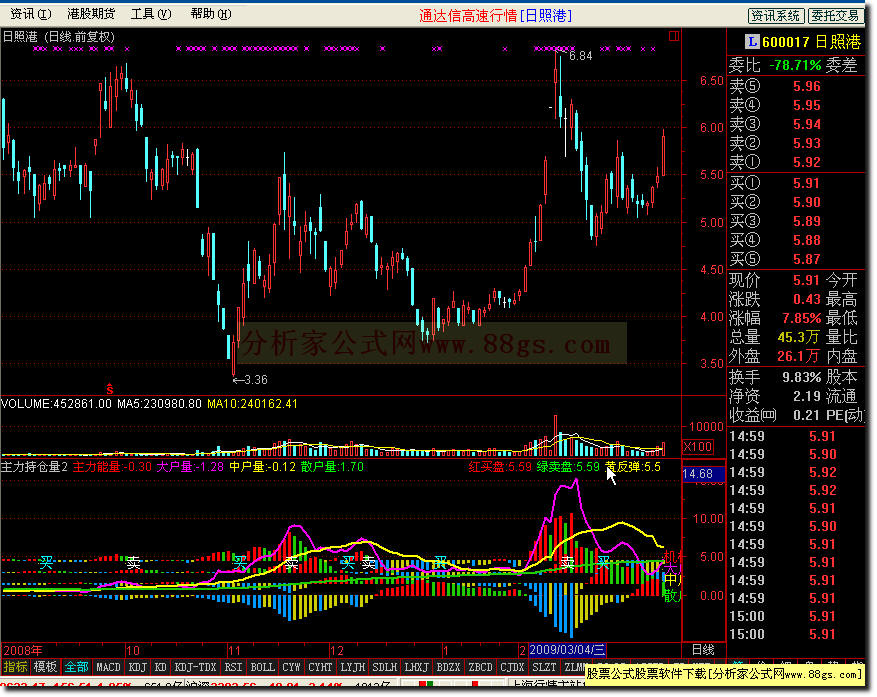Click the VOLUME:452861.00 label
This screenshot has height=697, width=877.
pos(56,404)
